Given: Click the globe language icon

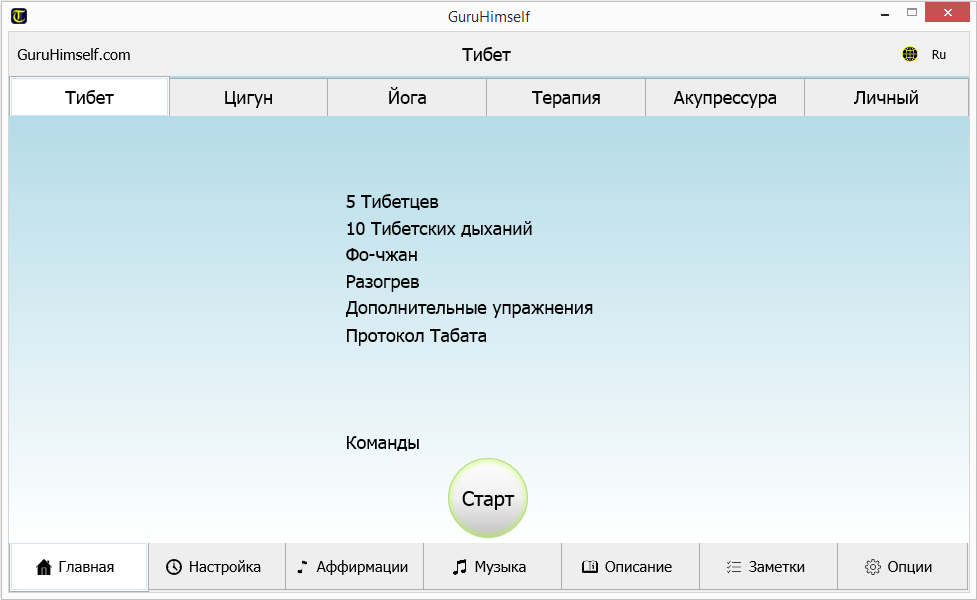Looking at the screenshot, I should coord(909,55).
